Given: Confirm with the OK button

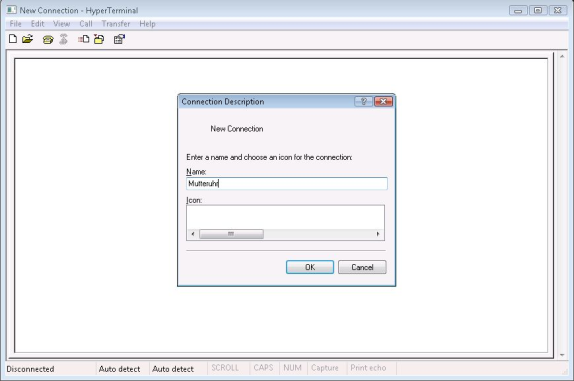Looking at the screenshot, I should point(310,267).
